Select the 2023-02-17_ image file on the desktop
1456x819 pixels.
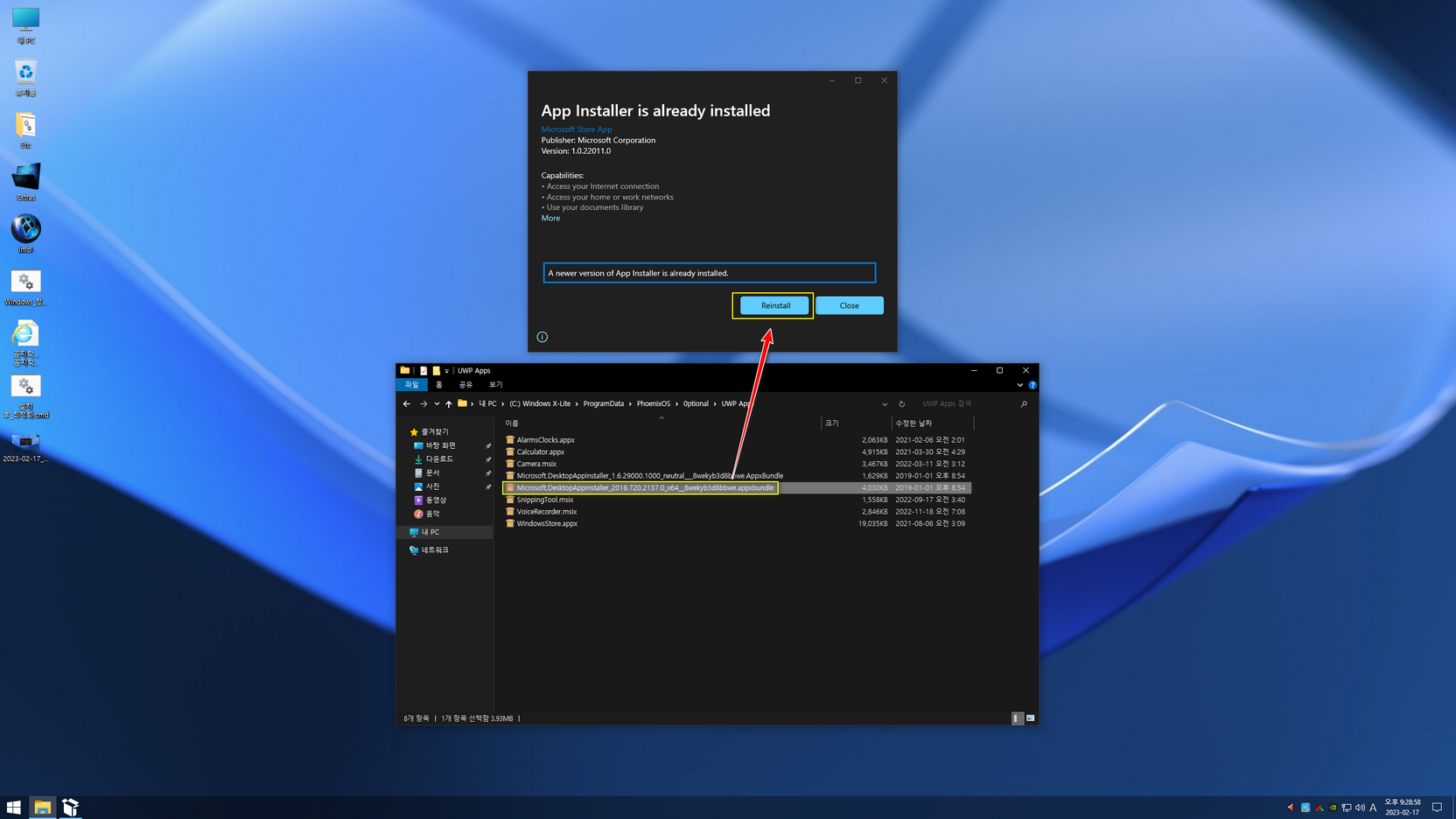point(25,447)
